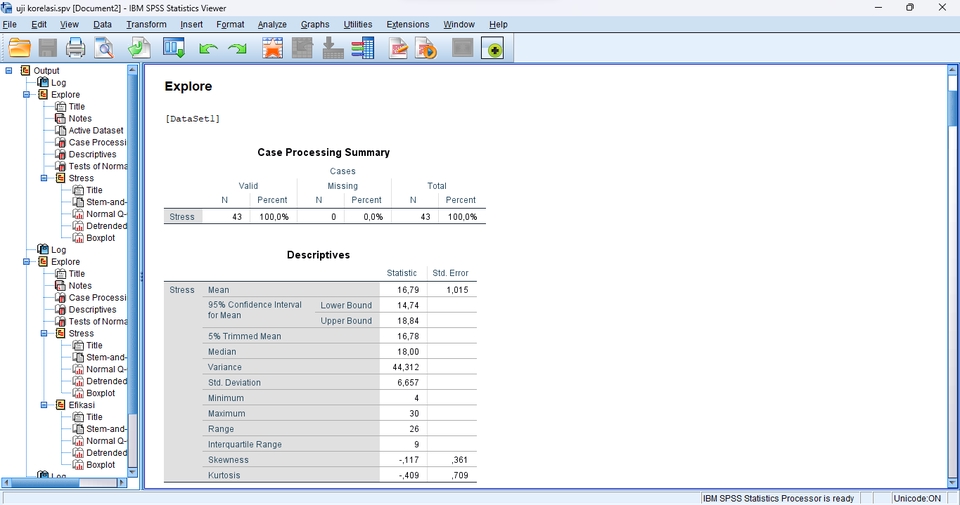Click the disabled gray icon before Designate Window

(x=462, y=48)
